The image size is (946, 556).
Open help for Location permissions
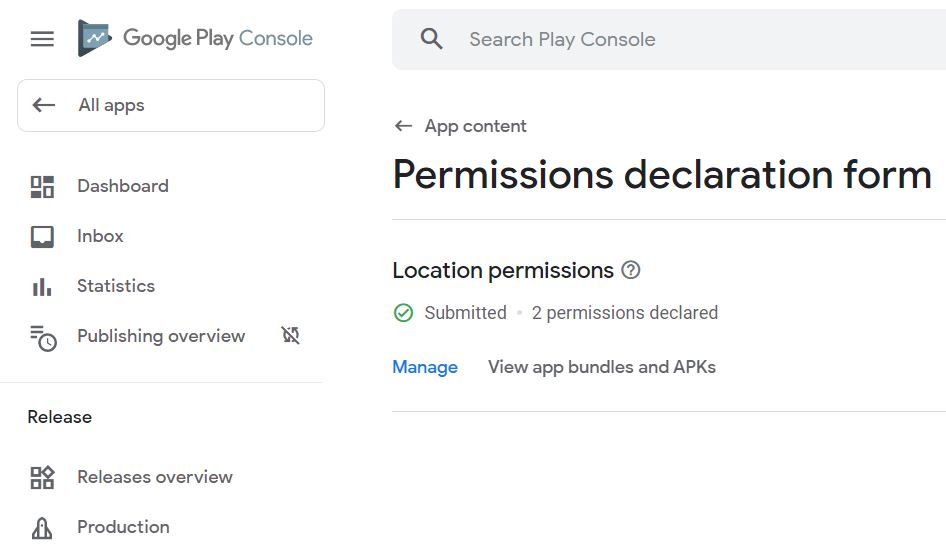[631, 270]
